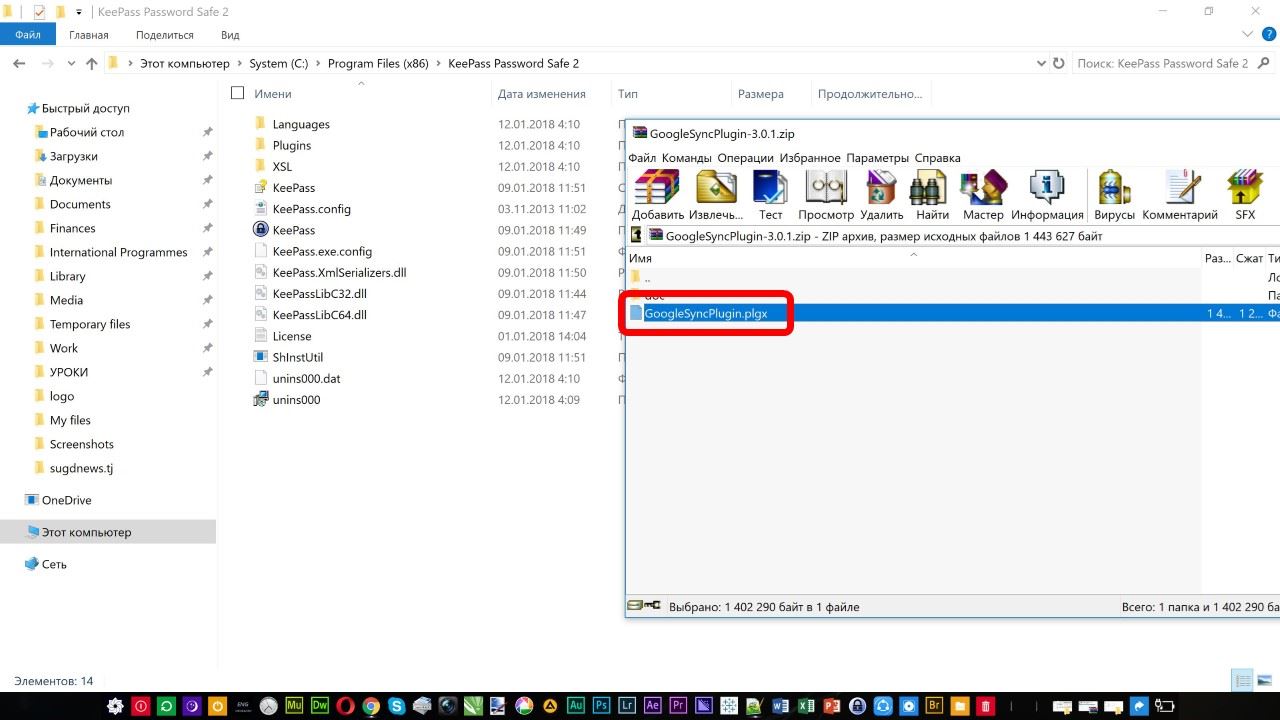Click the Photoshop taskbar icon
1280x720 pixels.
tap(602, 706)
